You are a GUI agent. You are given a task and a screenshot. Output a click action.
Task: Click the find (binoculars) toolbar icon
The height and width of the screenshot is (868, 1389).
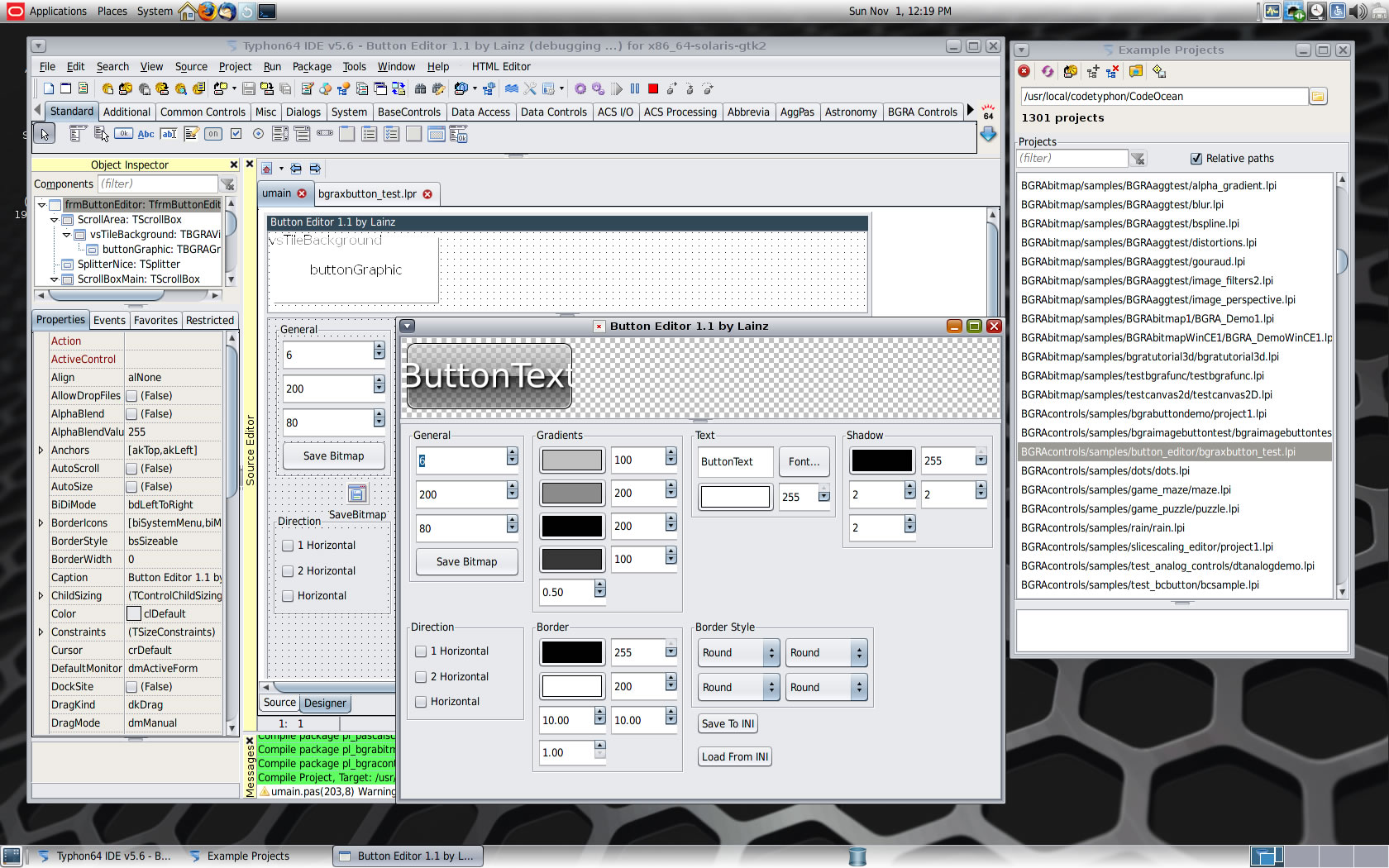coord(420,88)
